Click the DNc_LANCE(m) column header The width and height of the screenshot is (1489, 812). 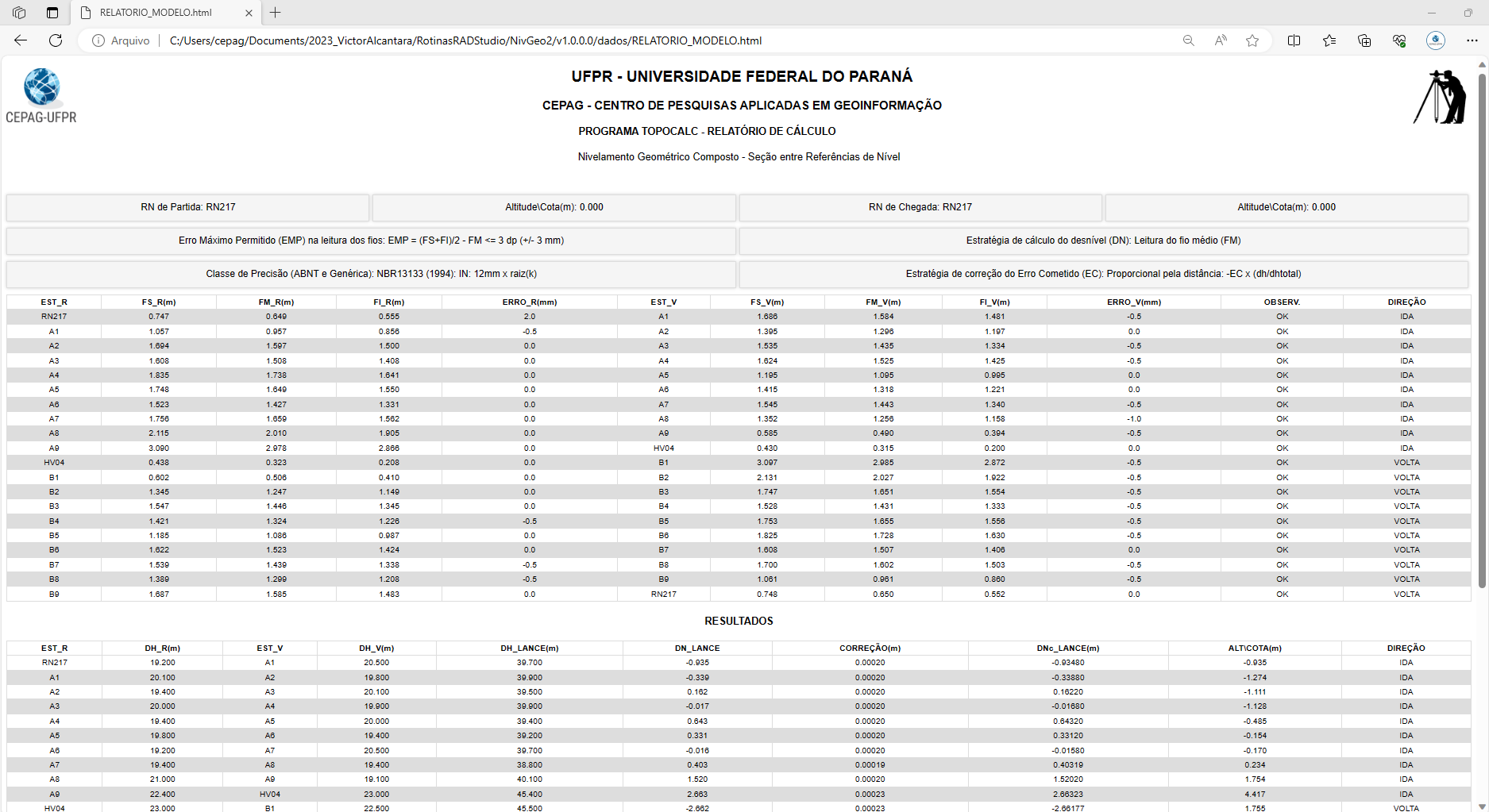pyautogui.click(x=1067, y=648)
